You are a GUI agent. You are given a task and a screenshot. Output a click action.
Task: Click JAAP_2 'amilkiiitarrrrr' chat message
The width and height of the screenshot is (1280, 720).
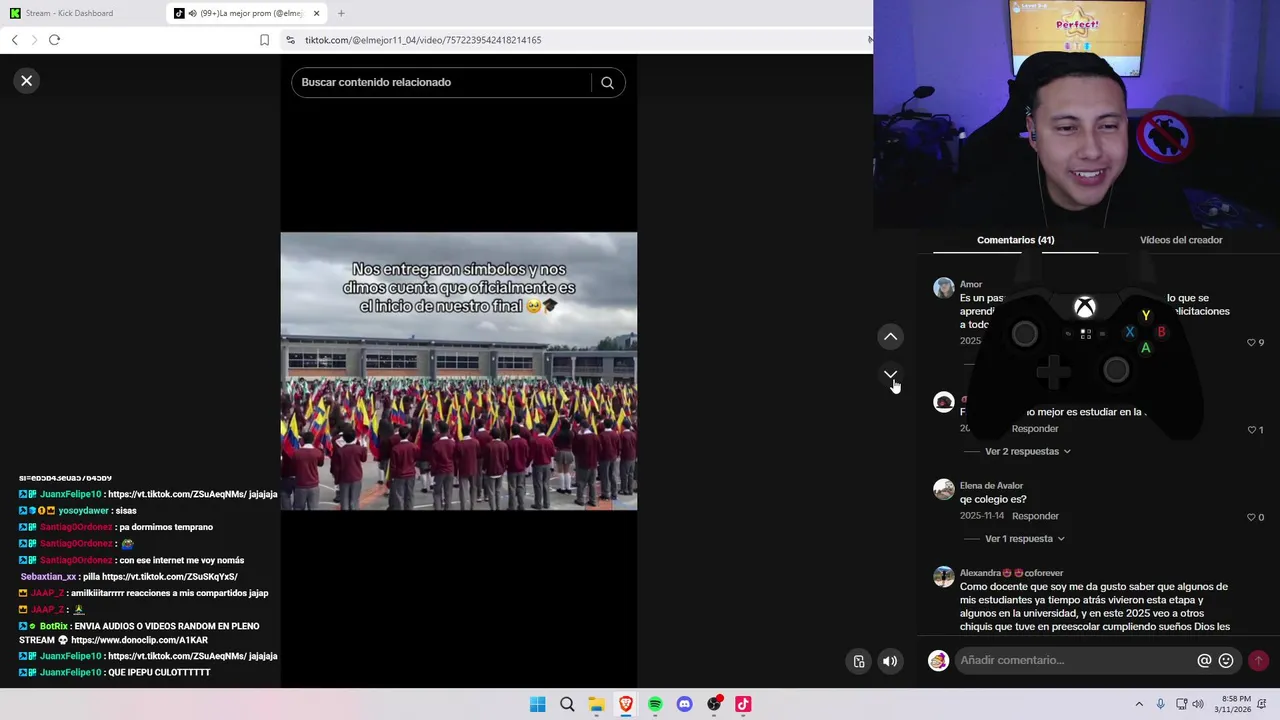click(x=143, y=593)
